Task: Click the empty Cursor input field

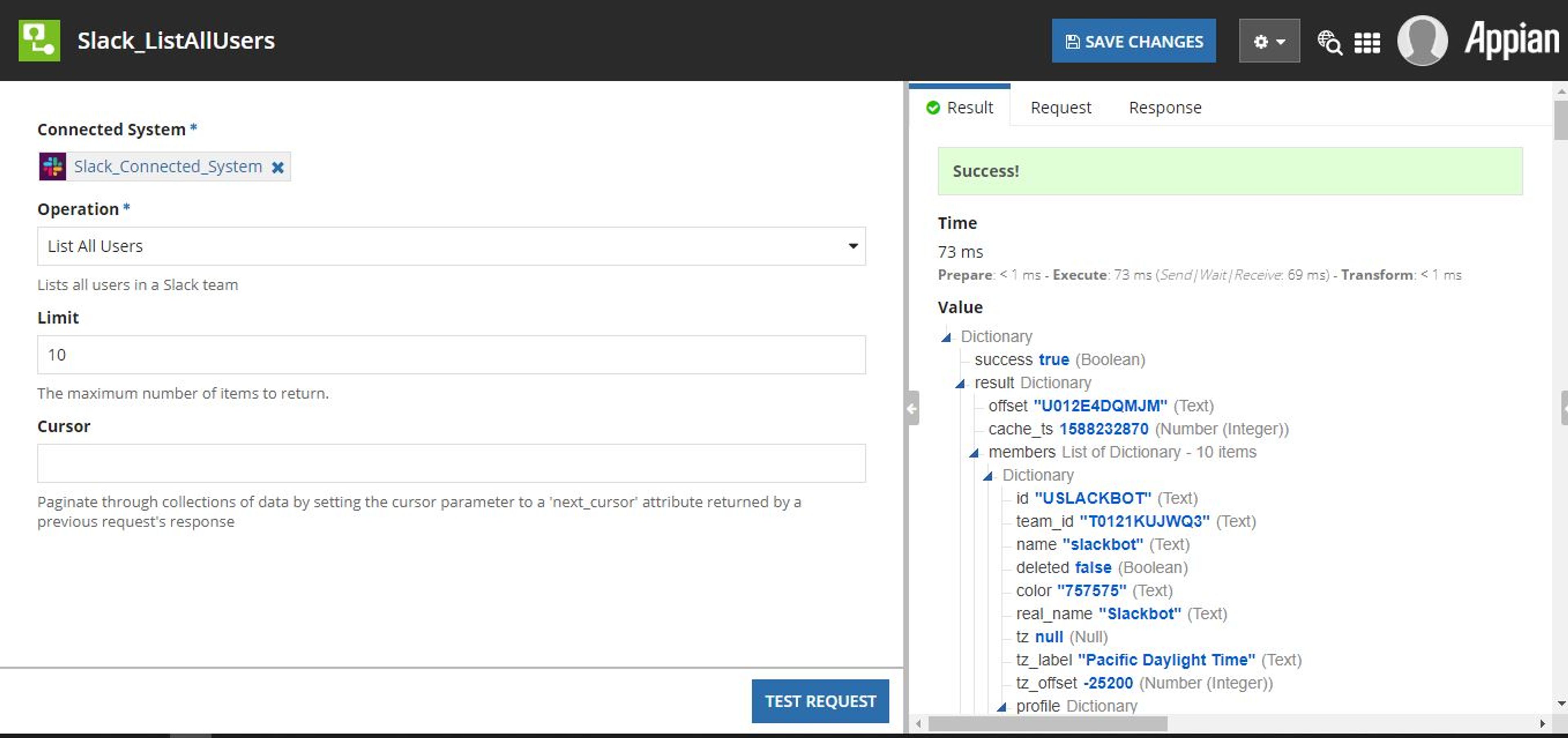Action: point(451,463)
